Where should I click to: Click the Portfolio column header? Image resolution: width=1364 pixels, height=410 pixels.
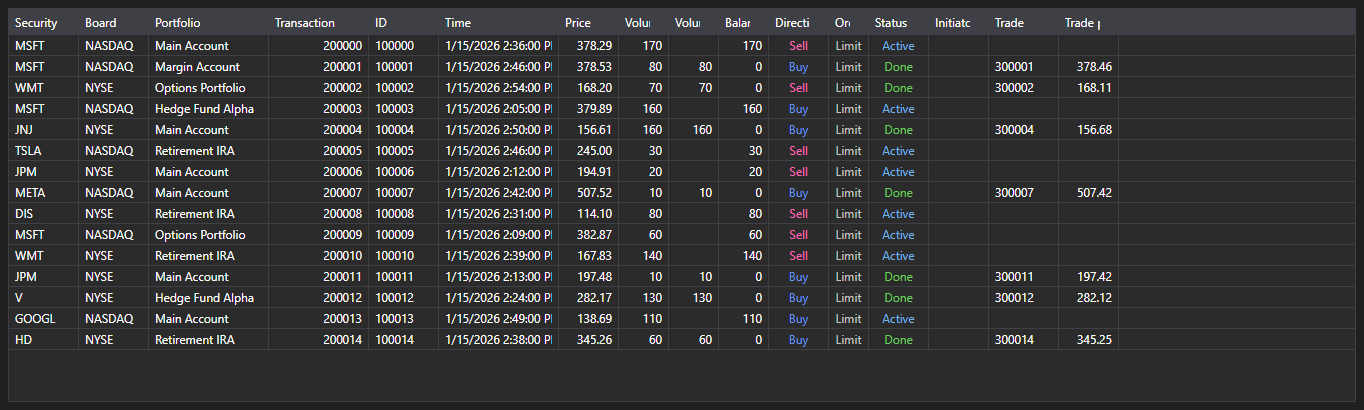(x=208, y=22)
